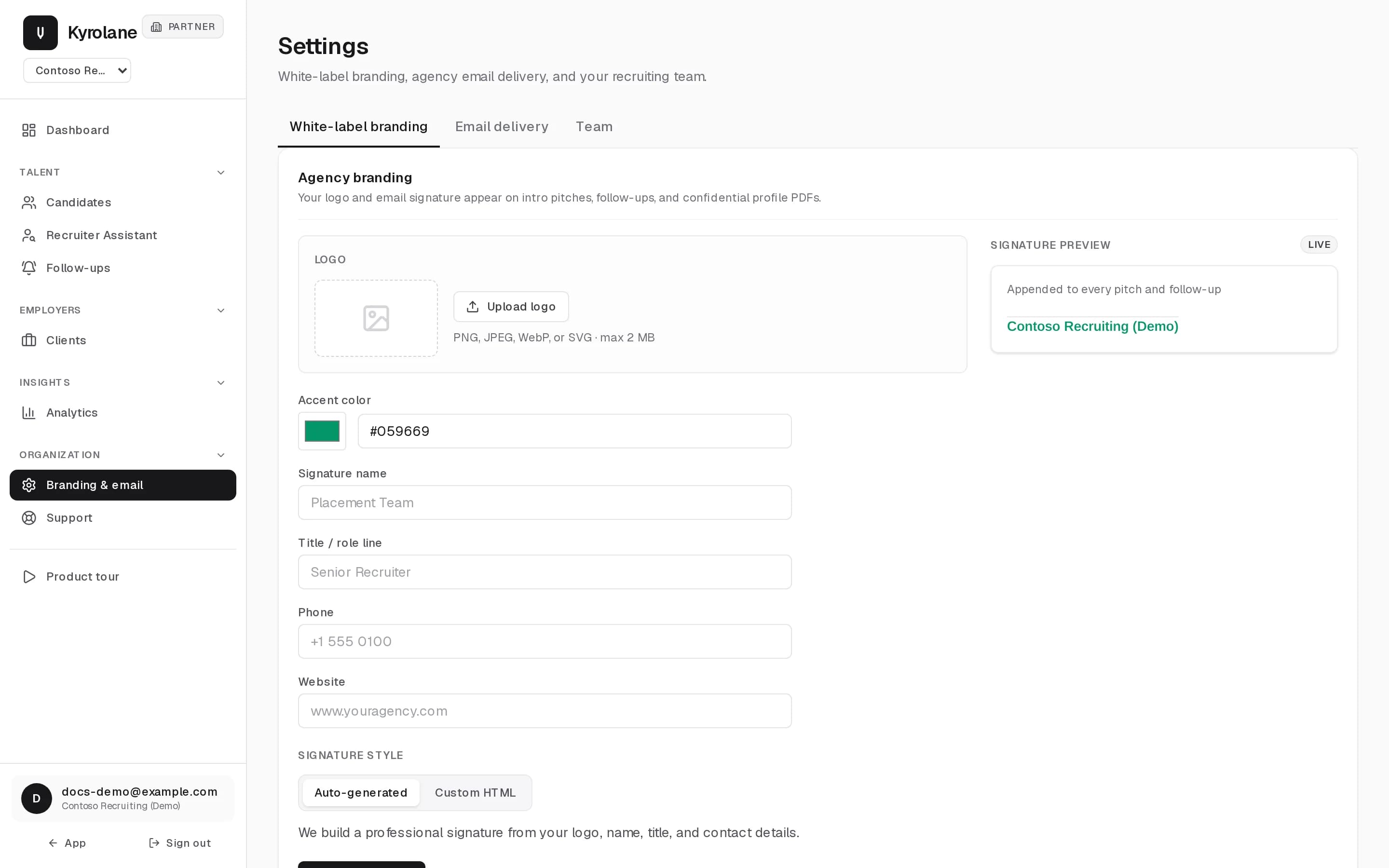Viewport: 1389px width, 868px height.
Task: Open Follow-ups in the sidebar
Action: pos(123,268)
